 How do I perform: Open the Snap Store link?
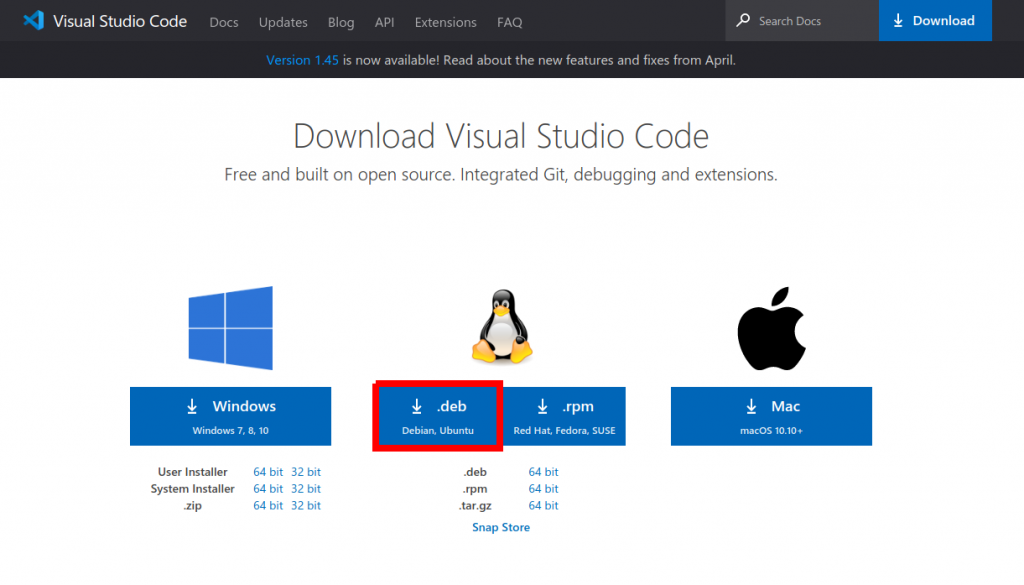coord(501,527)
